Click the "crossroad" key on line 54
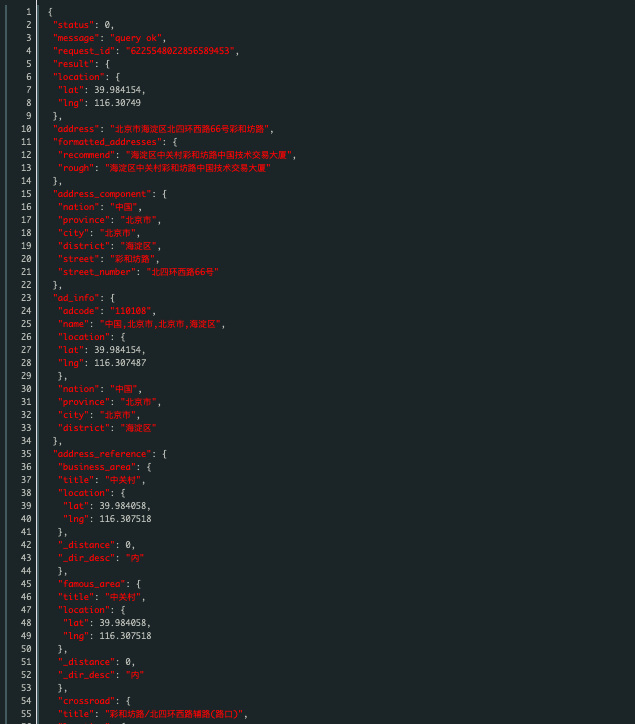 (x=86, y=701)
